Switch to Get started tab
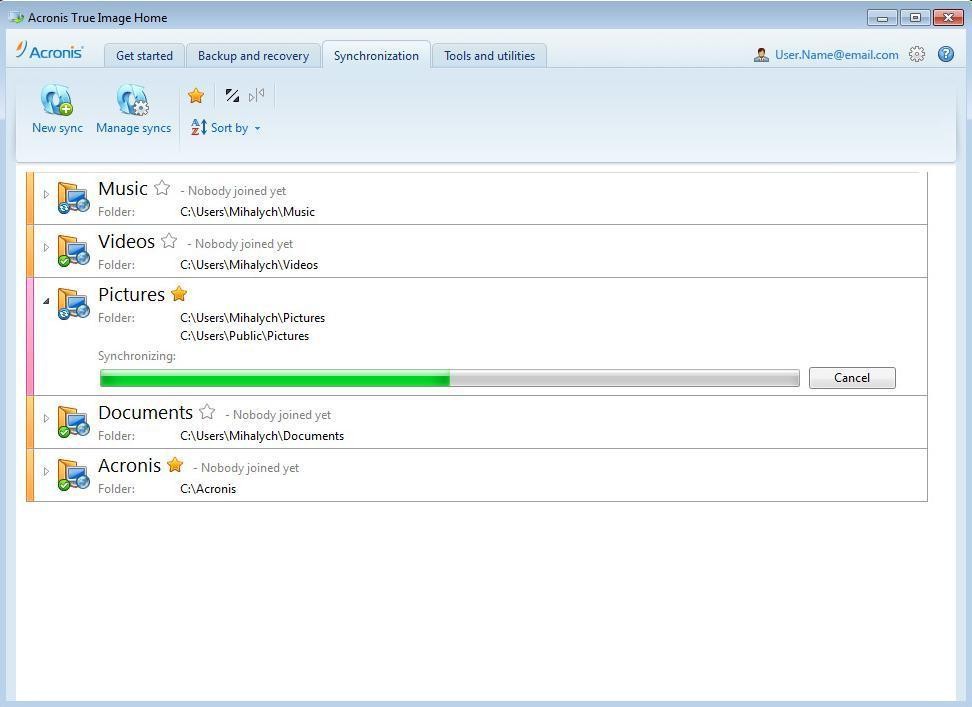The width and height of the screenshot is (972, 707). coord(144,56)
